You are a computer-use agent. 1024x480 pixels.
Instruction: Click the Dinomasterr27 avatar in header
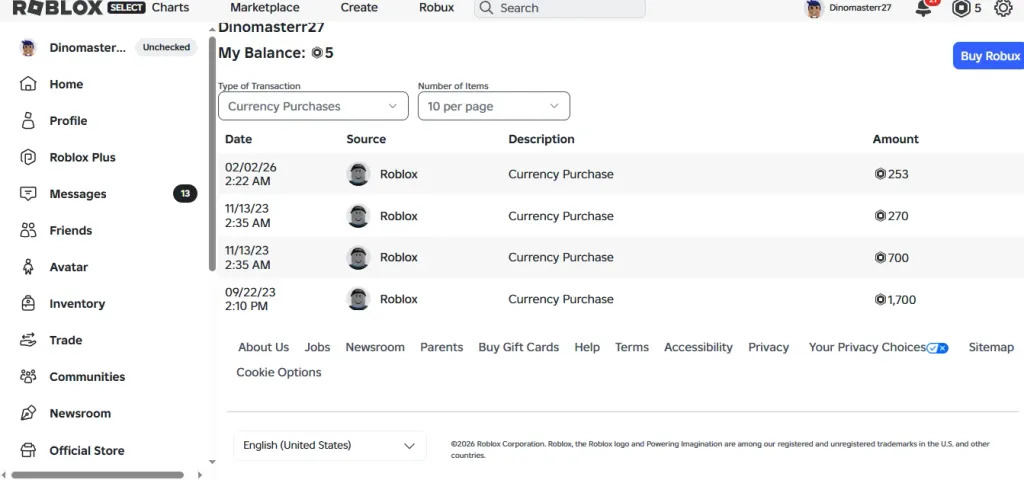pos(814,8)
